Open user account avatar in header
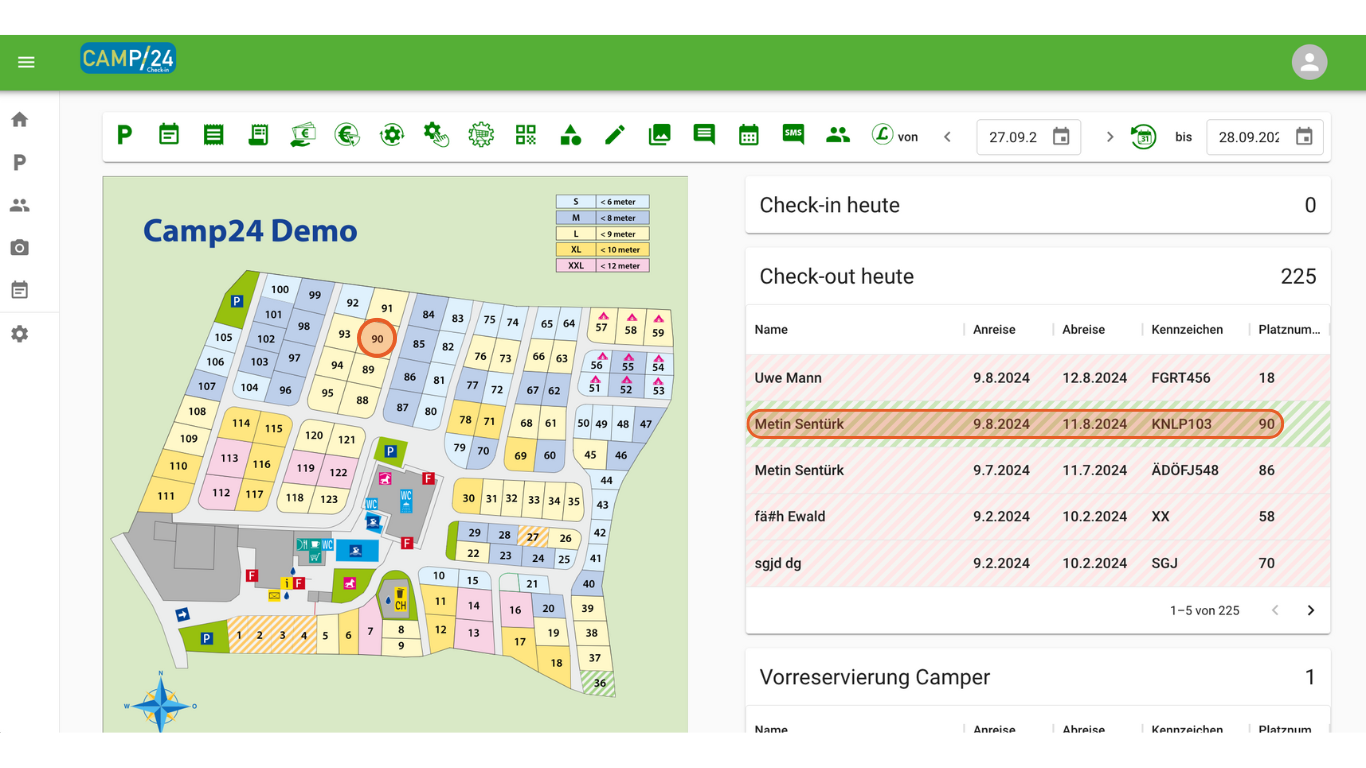This screenshot has width=1366, height=768. [x=1309, y=62]
